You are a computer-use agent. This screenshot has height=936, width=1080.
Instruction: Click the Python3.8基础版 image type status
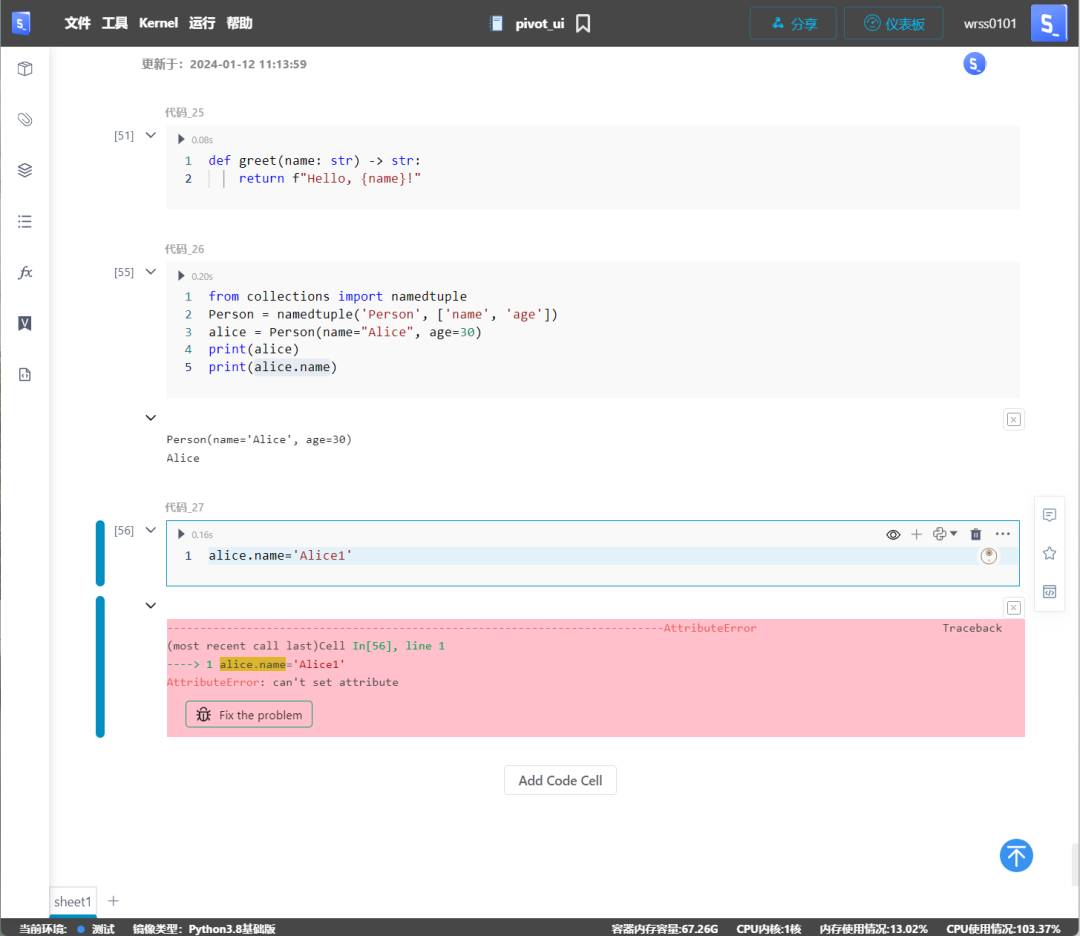coord(232,928)
